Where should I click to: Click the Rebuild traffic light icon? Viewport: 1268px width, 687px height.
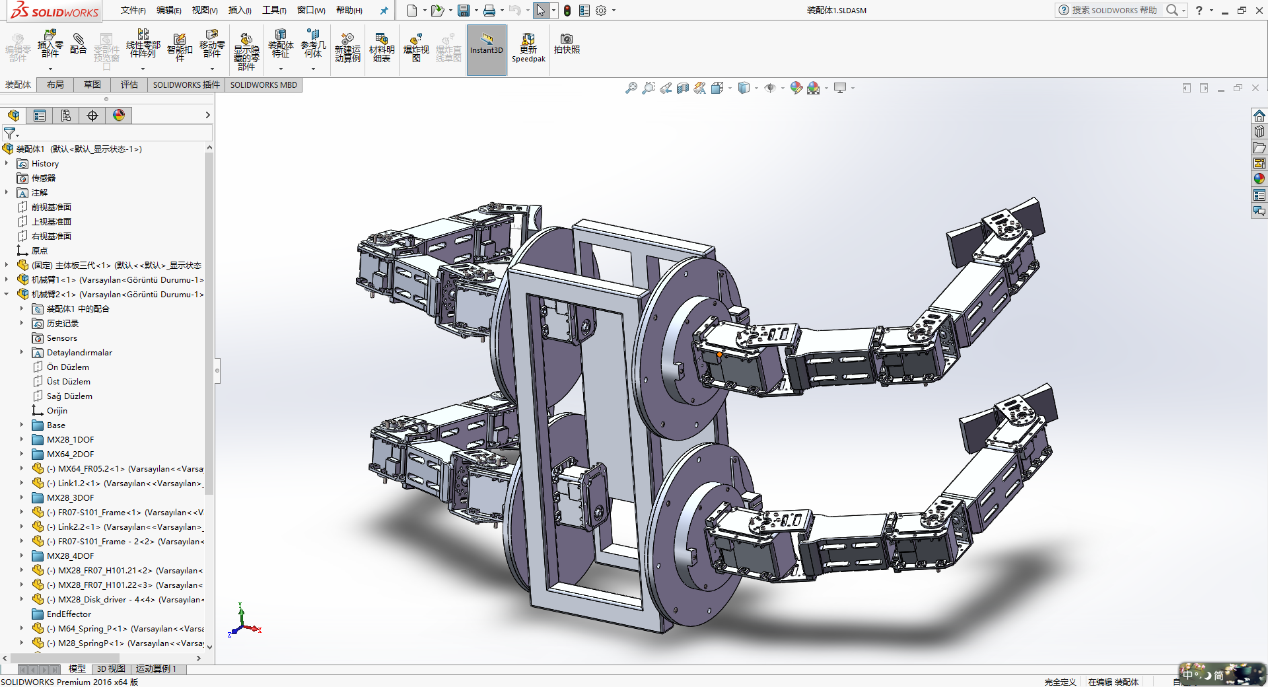coord(567,10)
